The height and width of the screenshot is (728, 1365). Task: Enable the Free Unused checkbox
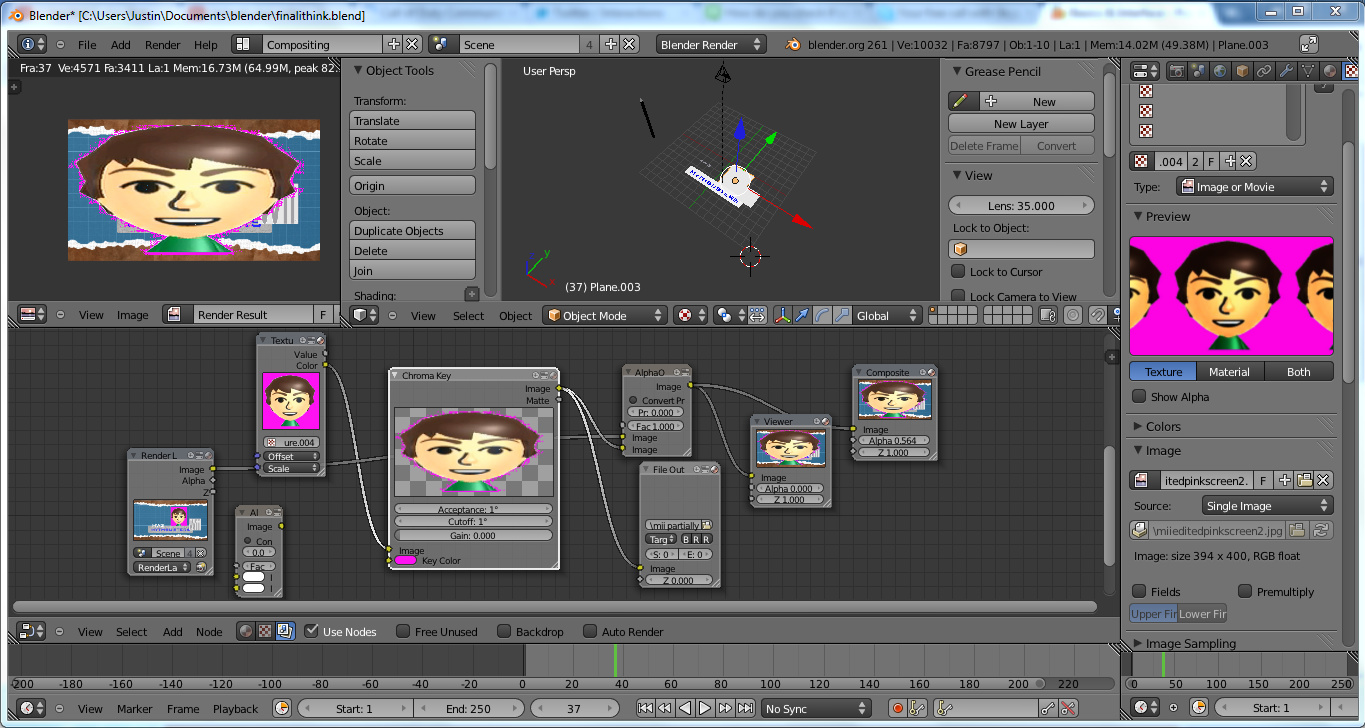[x=403, y=631]
